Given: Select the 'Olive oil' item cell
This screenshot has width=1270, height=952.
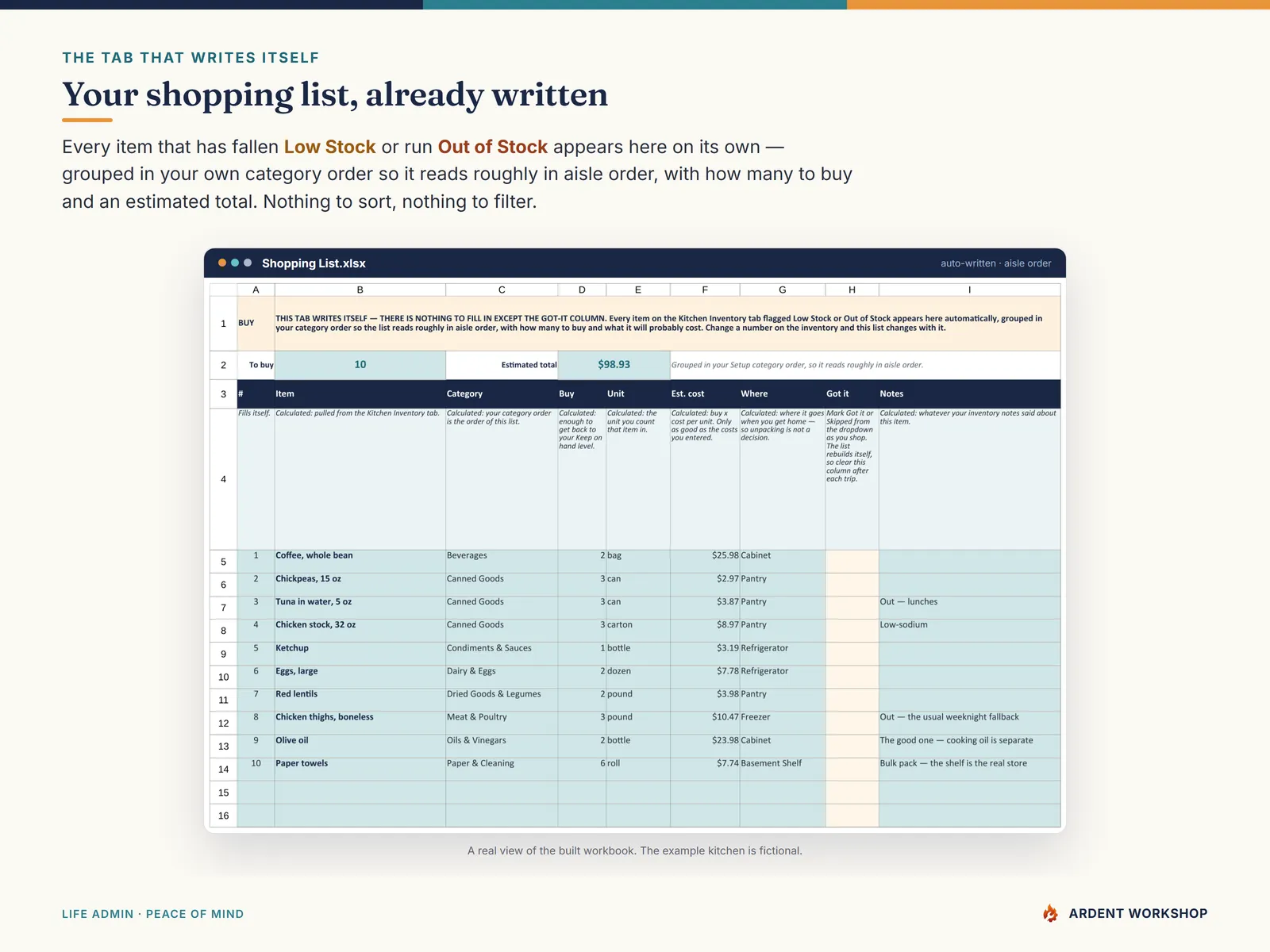Looking at the screenshot, I should tap(360, 747).
